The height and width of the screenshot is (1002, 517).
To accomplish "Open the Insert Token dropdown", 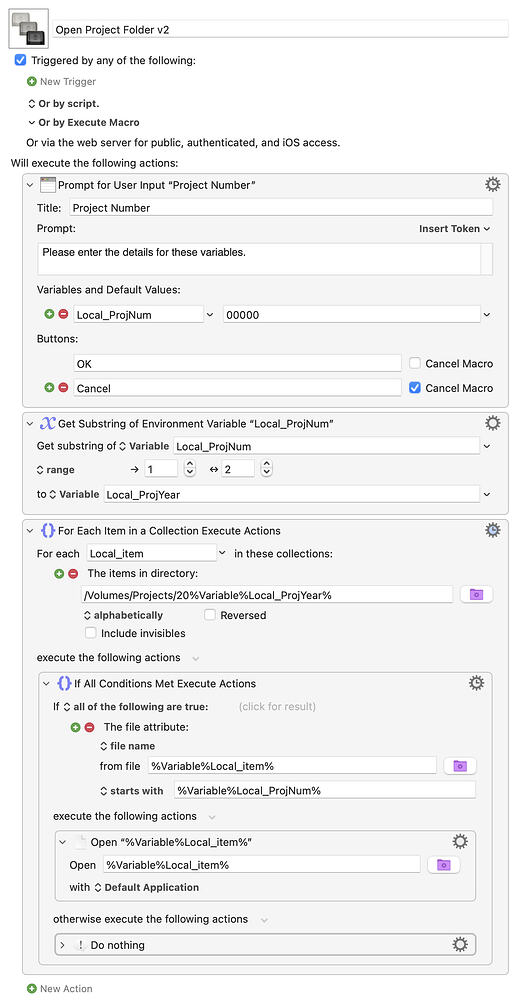I will (454, 228).
